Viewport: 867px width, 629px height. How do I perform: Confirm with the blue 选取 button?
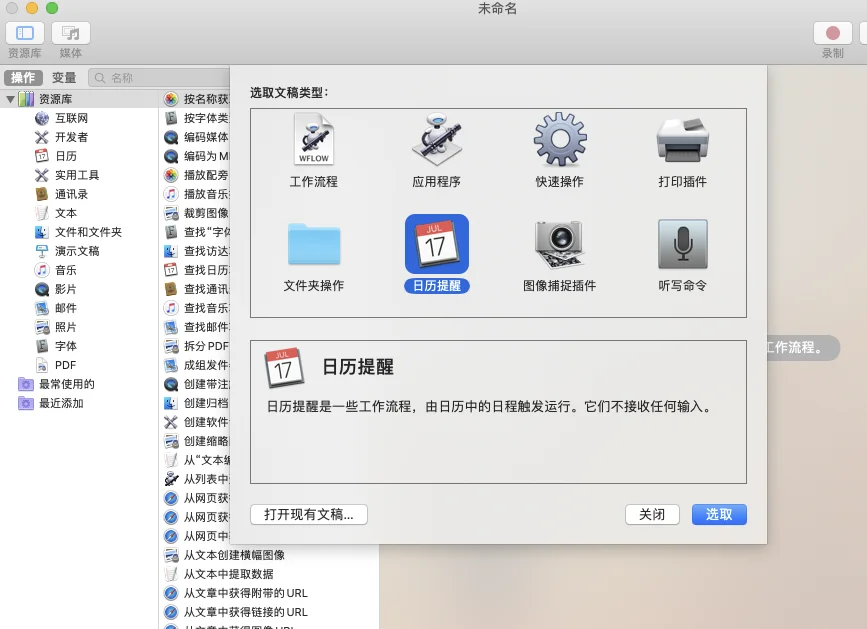pos(719,515)
